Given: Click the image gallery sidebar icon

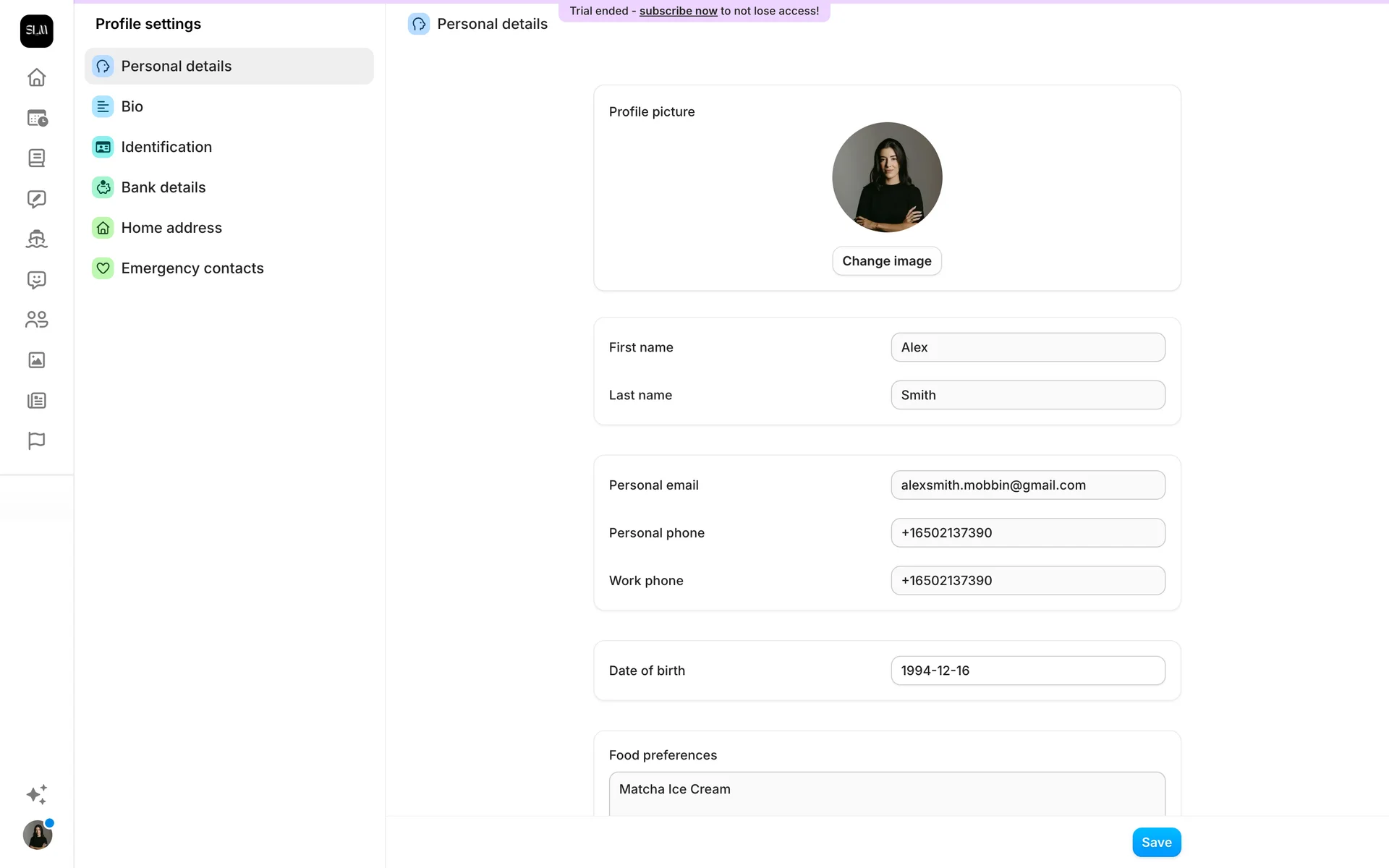Looking at the screenshot, I should click(36, 360).
